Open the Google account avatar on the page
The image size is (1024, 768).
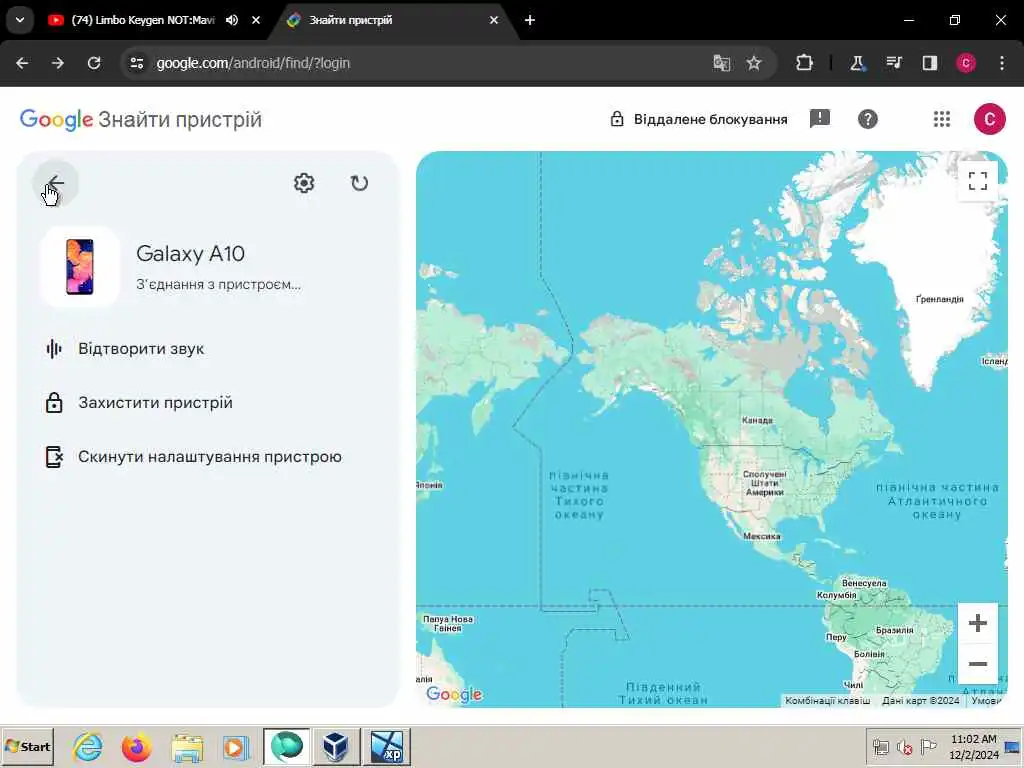click(x=989, y=119)
